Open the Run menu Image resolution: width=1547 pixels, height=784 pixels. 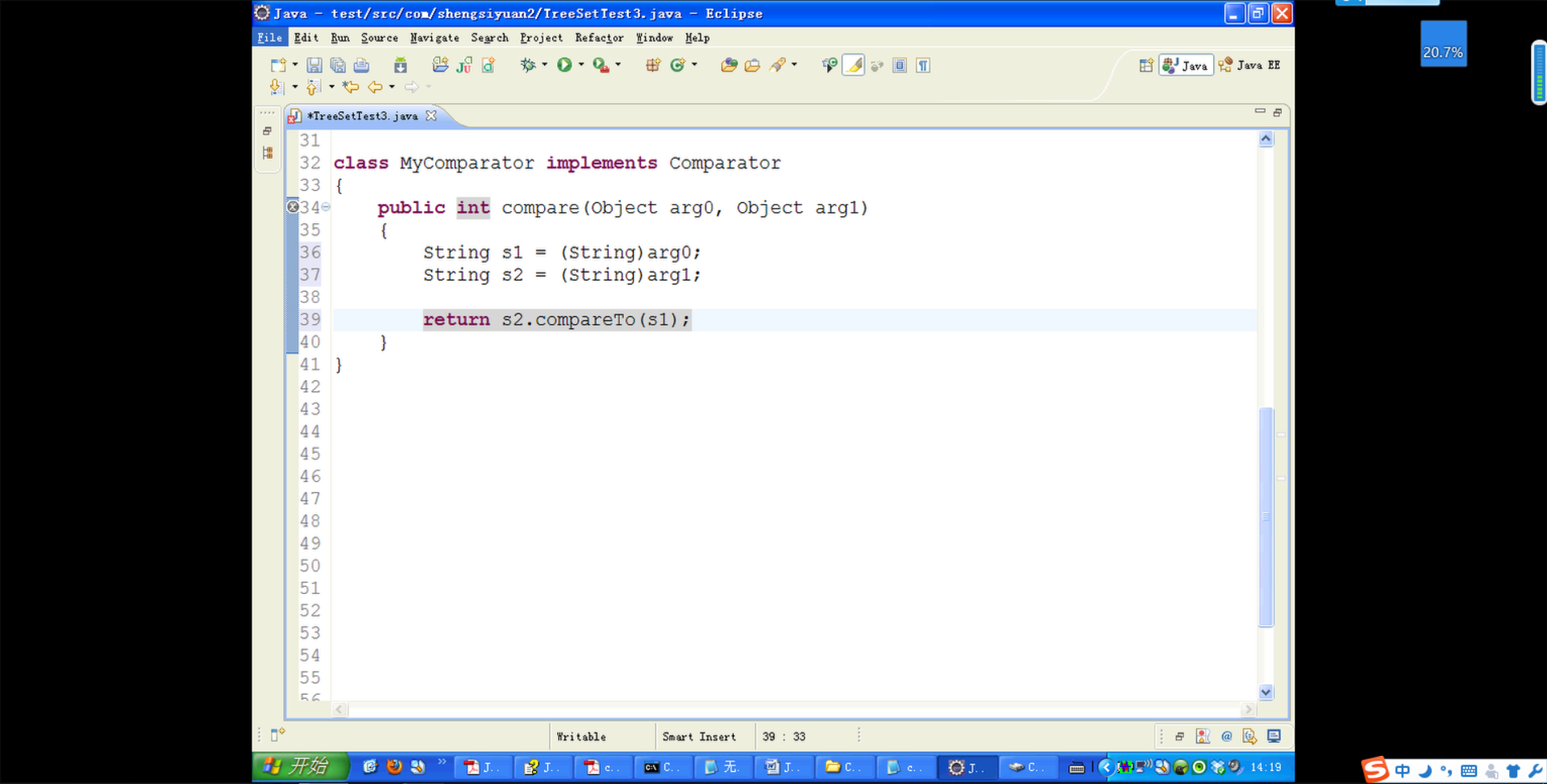(340, 38)
